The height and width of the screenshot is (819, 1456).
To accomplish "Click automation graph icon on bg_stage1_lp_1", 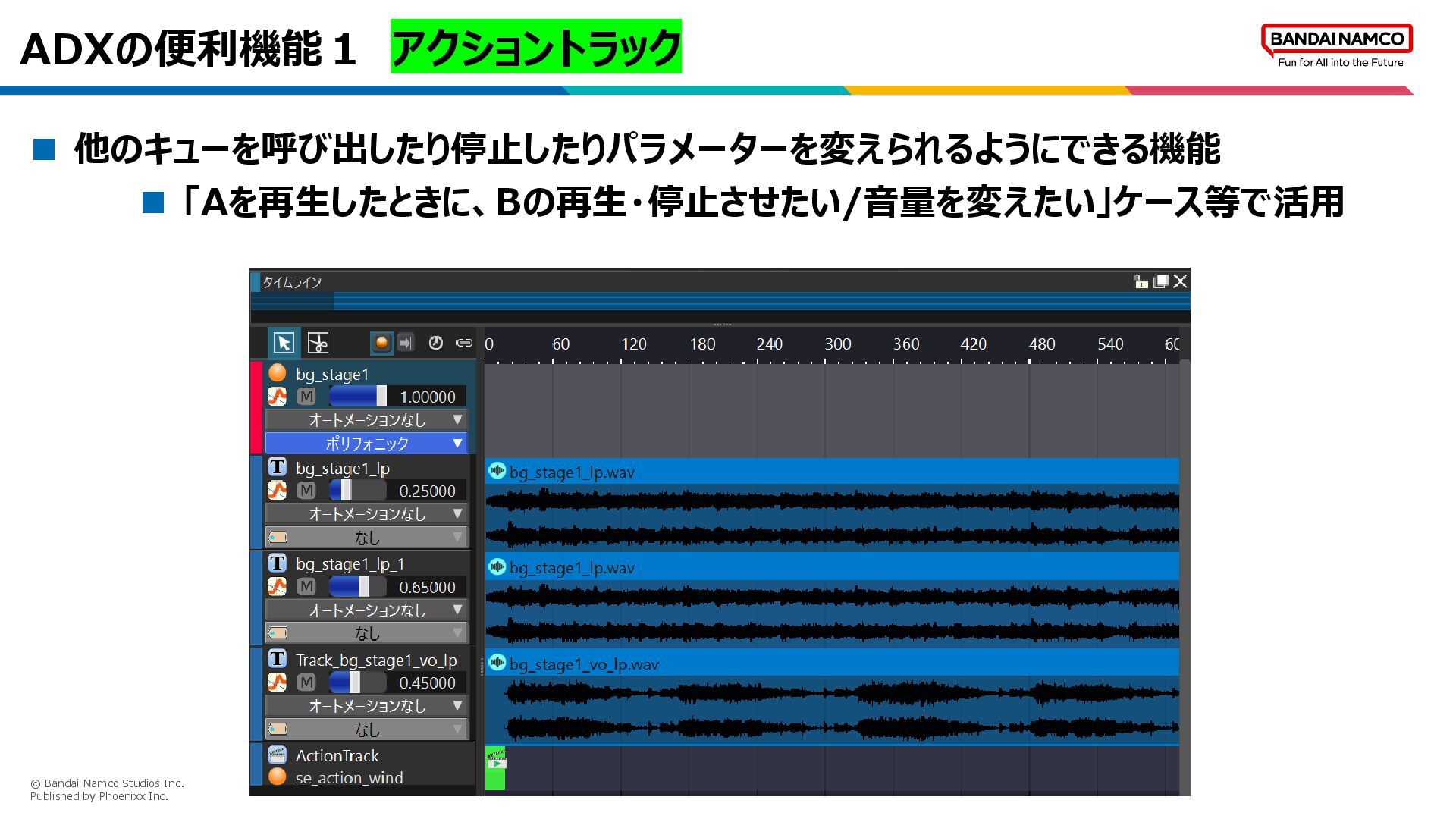I will (277, 587).
